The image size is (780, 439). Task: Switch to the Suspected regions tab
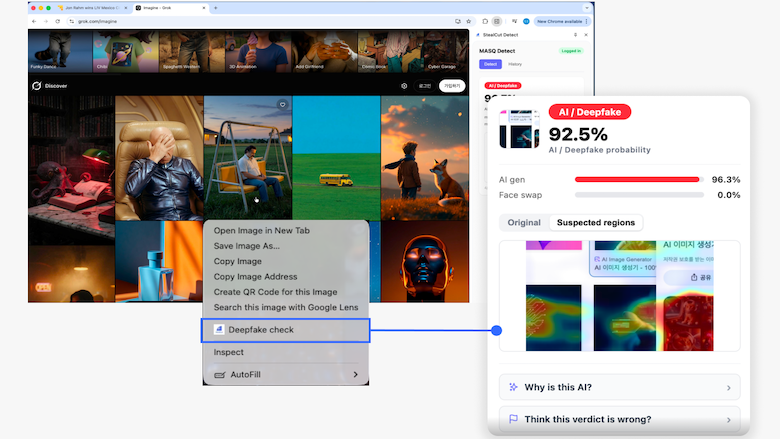596,223
